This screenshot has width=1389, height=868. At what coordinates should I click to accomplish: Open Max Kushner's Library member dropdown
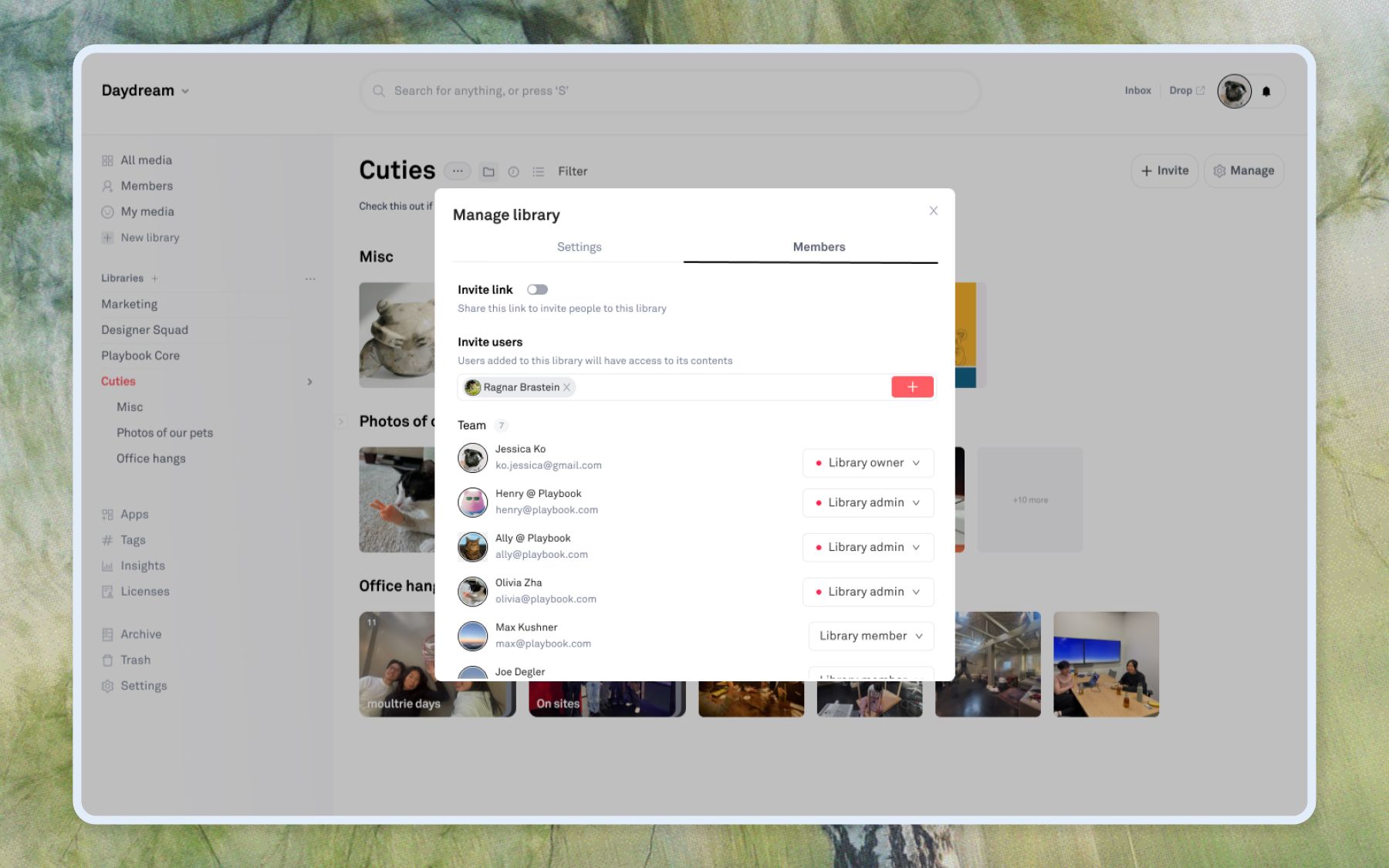pos(871,636)
